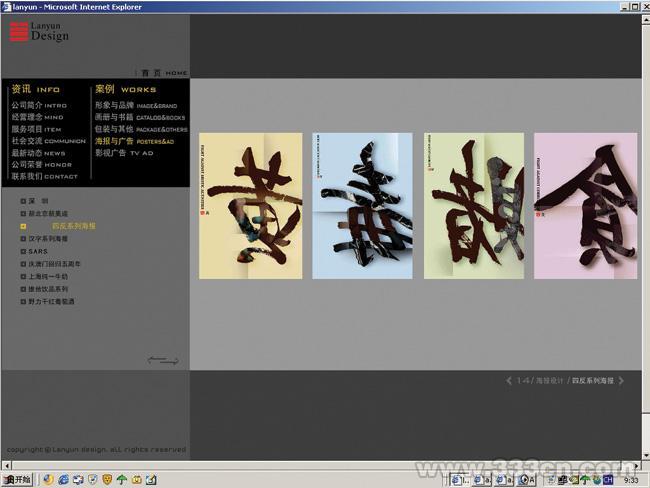Click the horizontal scrollbar right arrow
Image resolution: width=650 pixels, height=488 pixels.
tap(634, 465)
